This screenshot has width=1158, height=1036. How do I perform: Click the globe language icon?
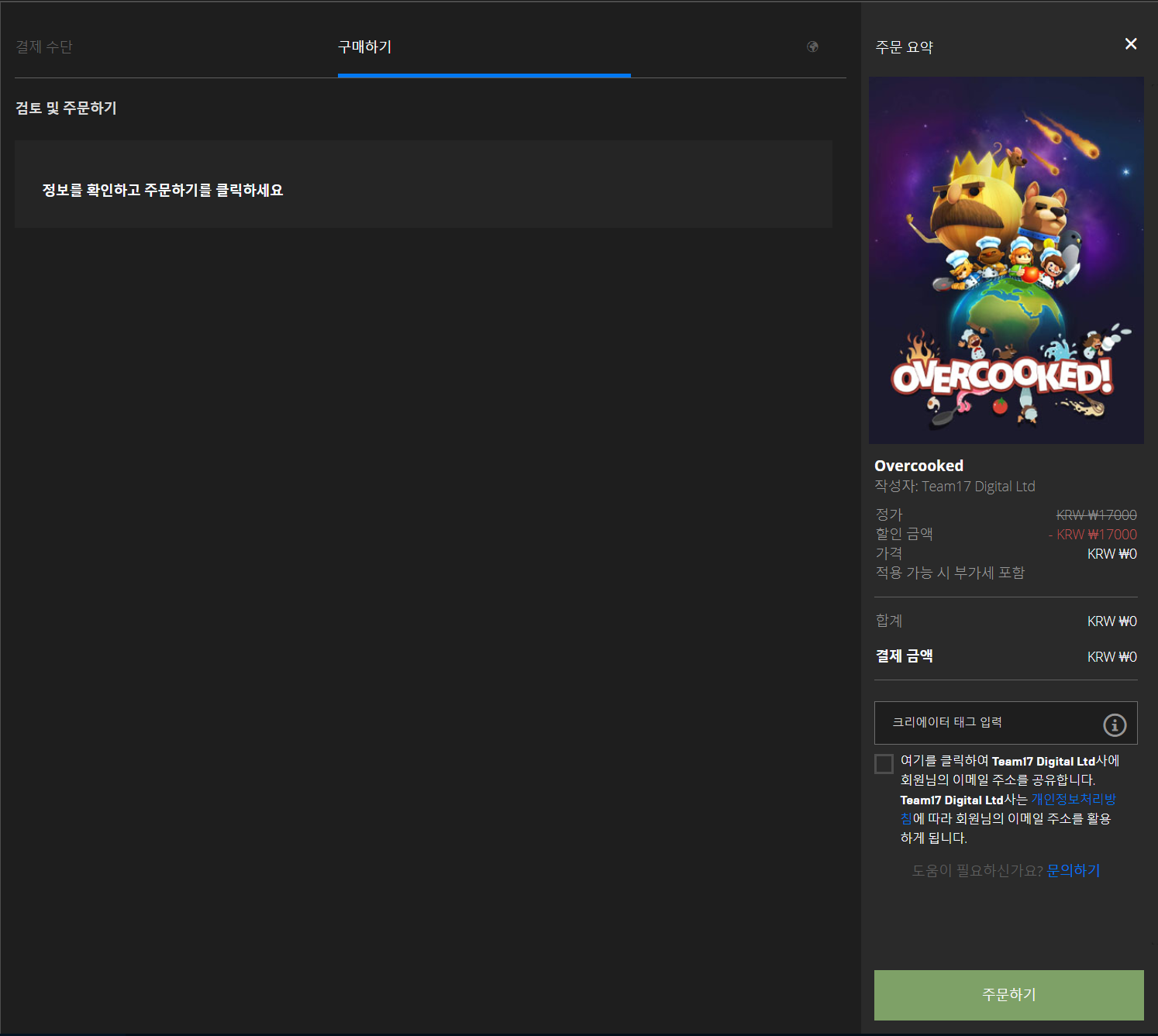click(x=812, y=46)
